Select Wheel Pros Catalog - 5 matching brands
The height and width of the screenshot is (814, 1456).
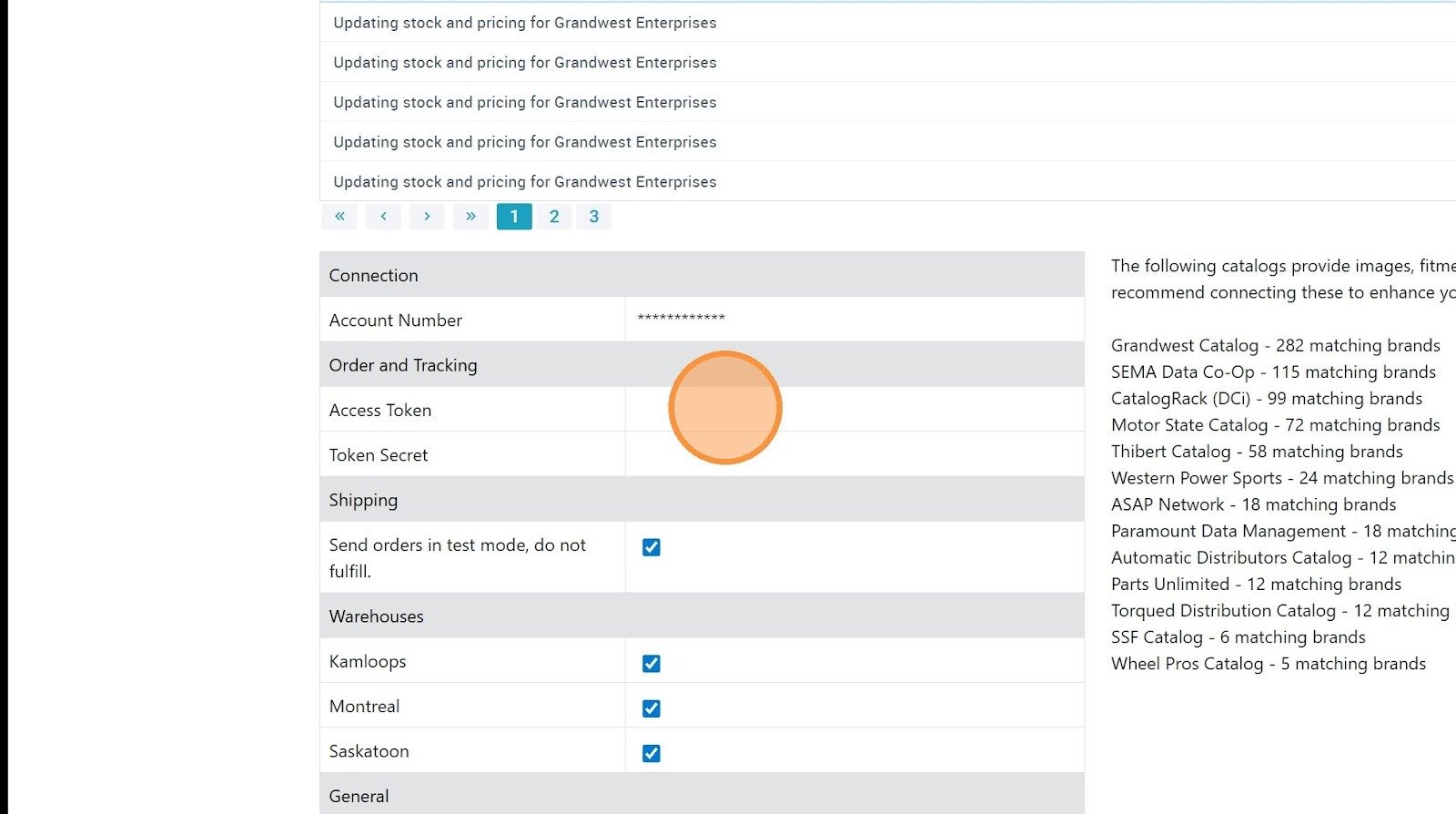click(1269, 663)
